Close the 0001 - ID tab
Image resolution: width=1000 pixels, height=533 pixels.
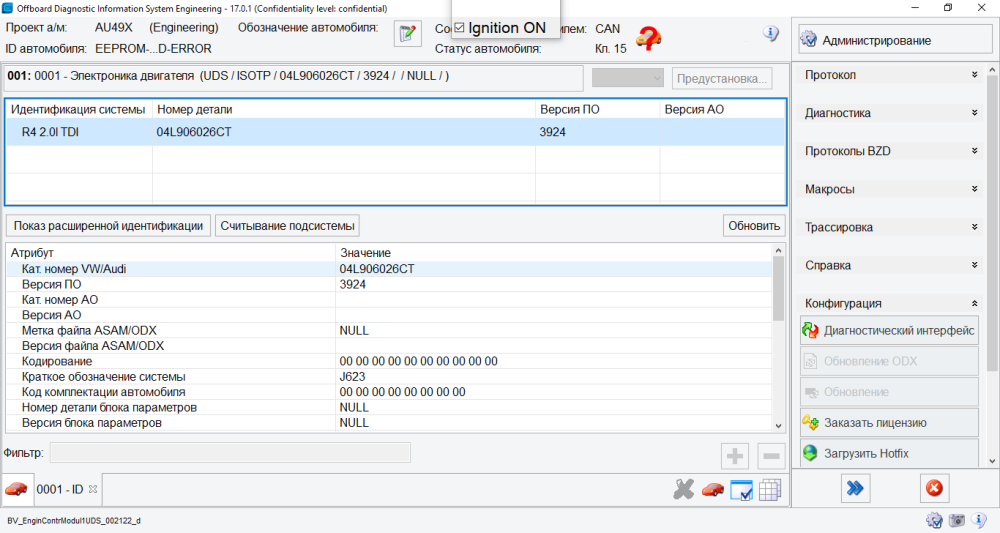[93, 489]
